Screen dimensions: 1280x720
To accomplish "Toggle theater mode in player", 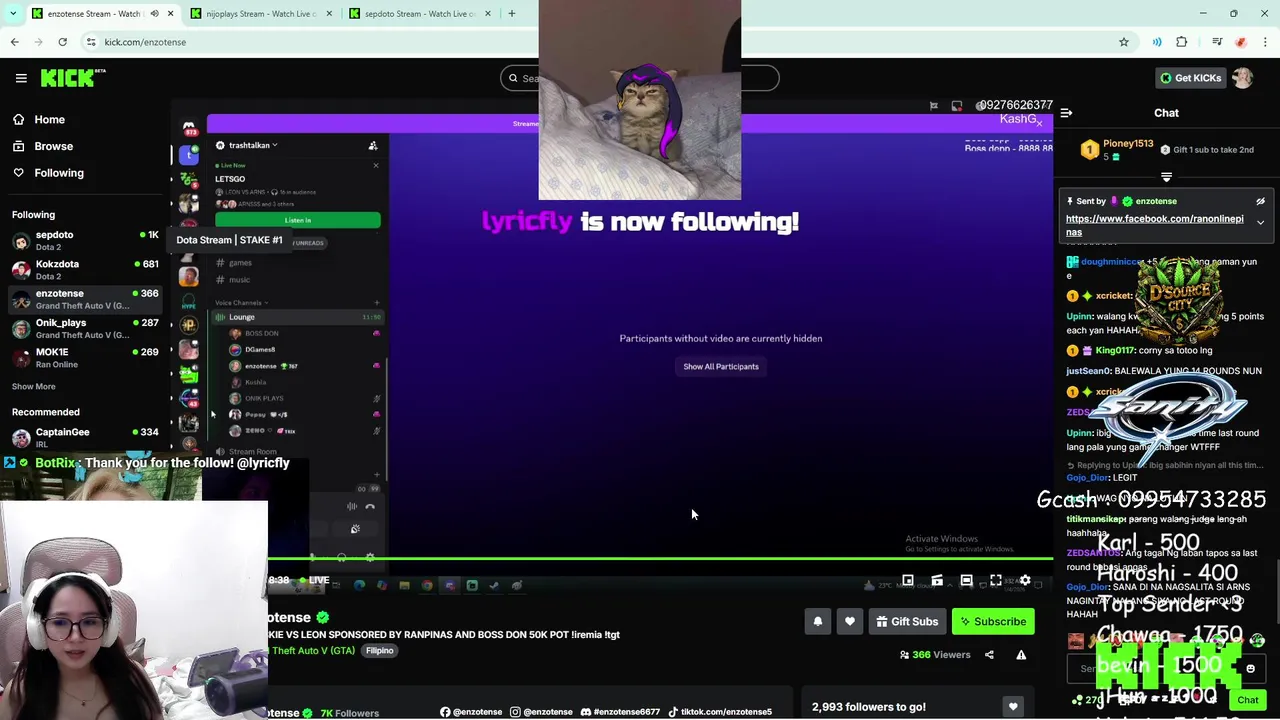I will pyautogui.click(x=966, y=580).
